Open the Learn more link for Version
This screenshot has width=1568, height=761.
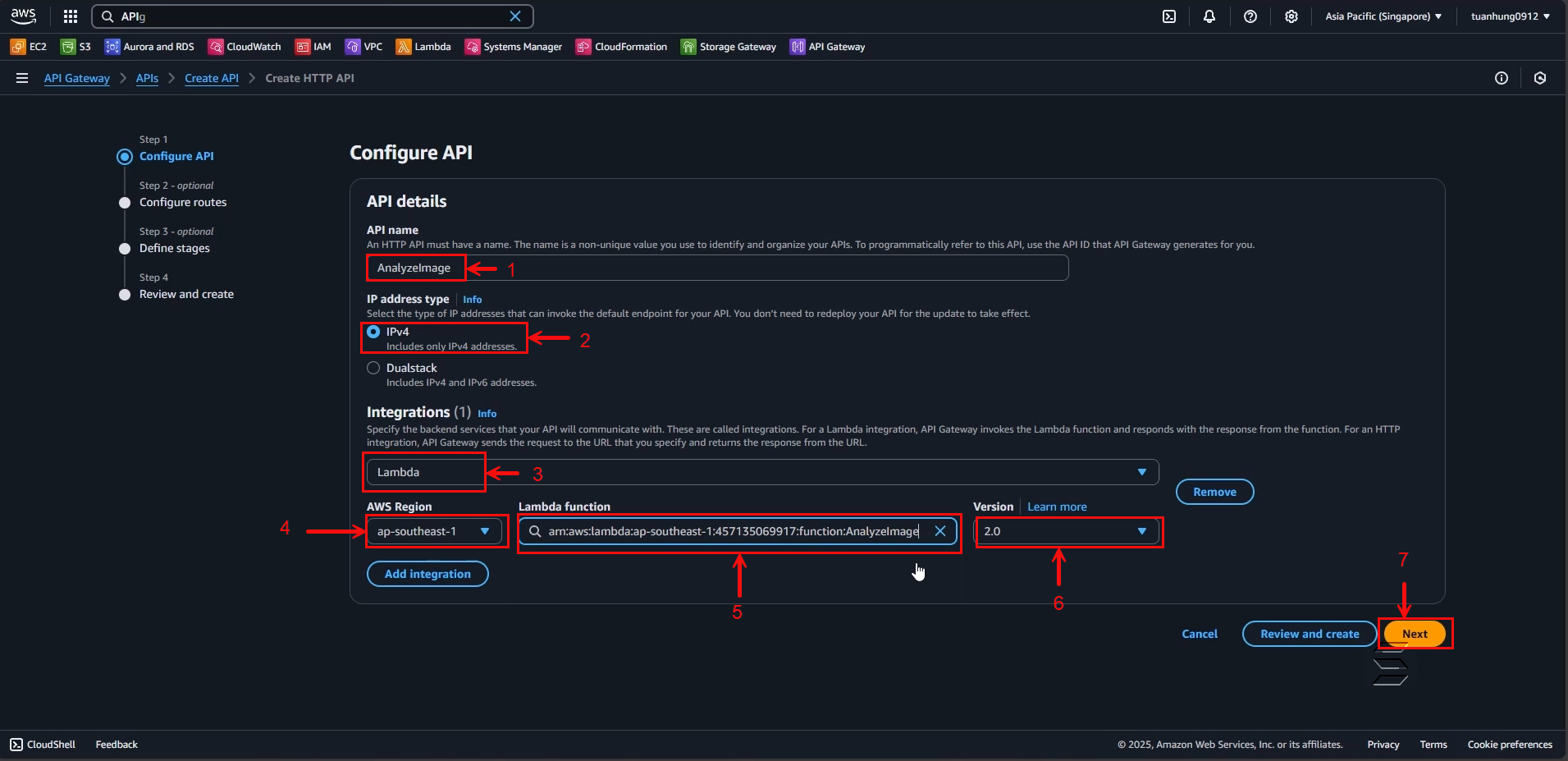[1057, 507]
